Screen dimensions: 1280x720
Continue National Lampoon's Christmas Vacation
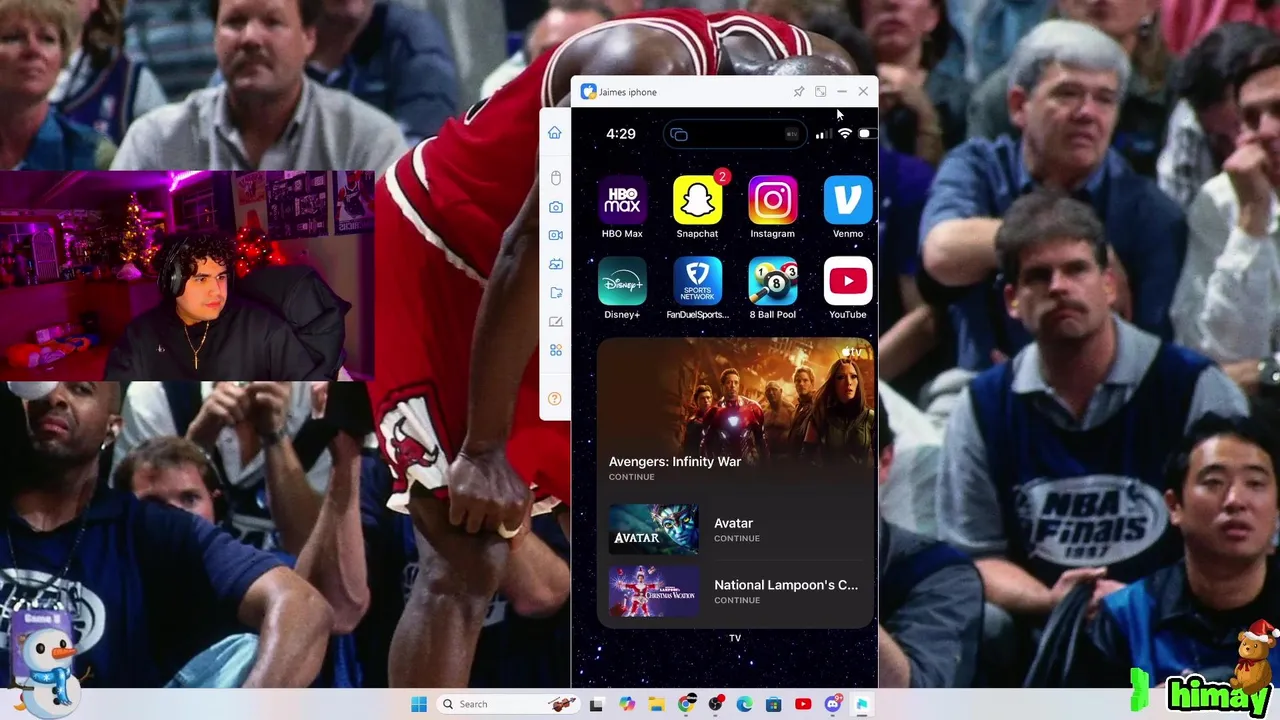click(736, 591)
